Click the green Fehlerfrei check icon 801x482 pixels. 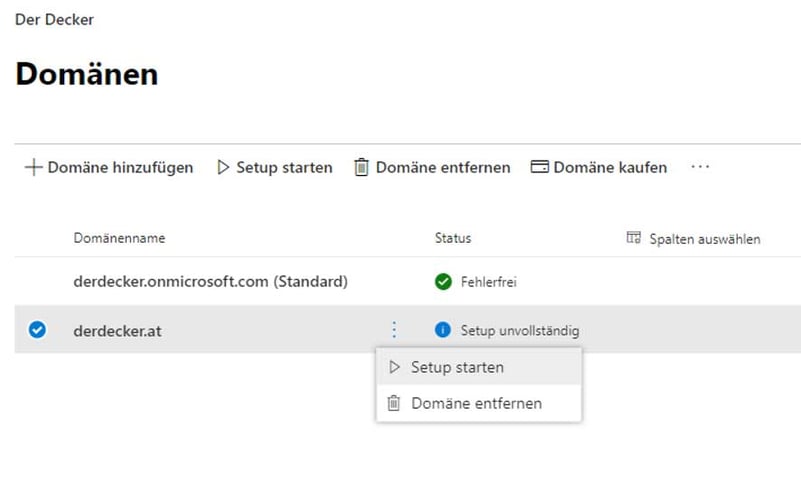[x=443, y=281]
